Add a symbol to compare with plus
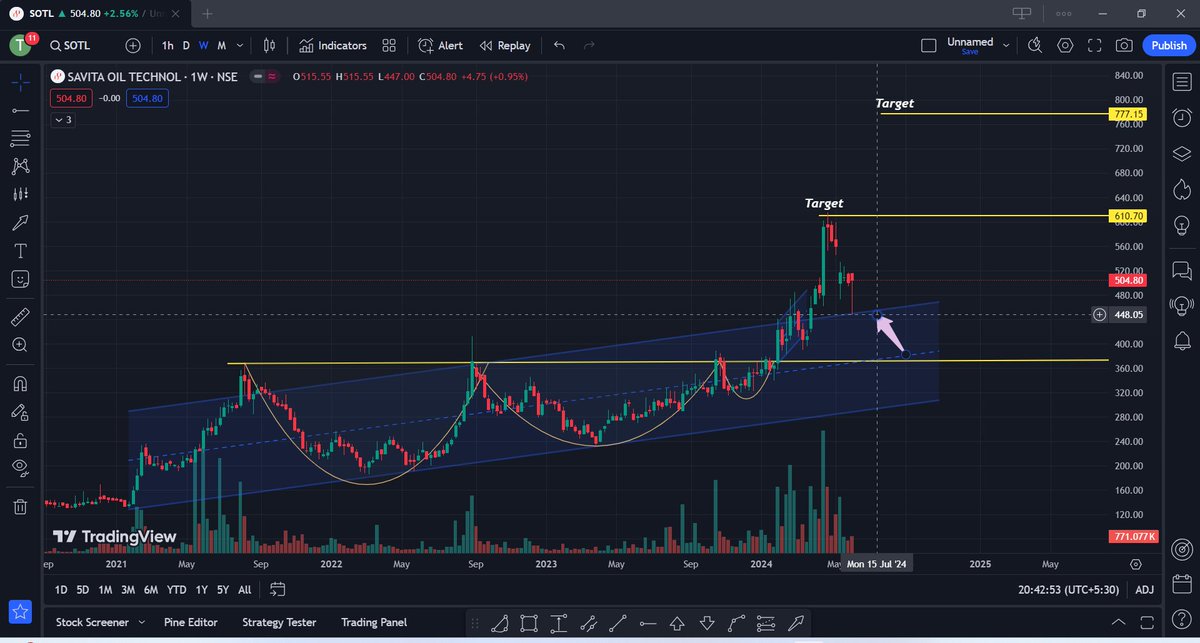Screen dimensions: 1200x643 coord(133,45)
